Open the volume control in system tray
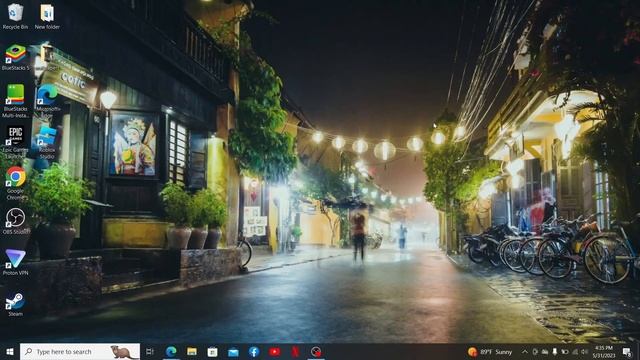Screen dimensions: 640x360 [584, 351]
